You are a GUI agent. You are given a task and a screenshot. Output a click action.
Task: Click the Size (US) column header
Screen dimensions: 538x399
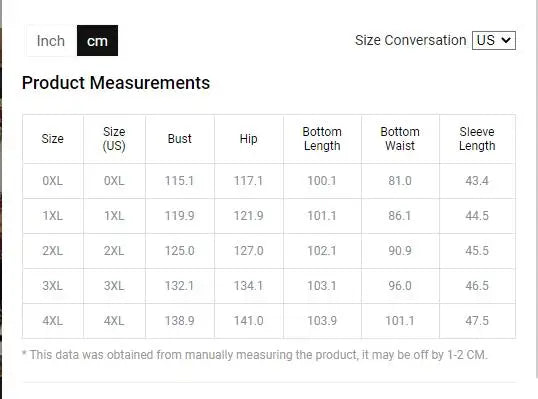114,139
